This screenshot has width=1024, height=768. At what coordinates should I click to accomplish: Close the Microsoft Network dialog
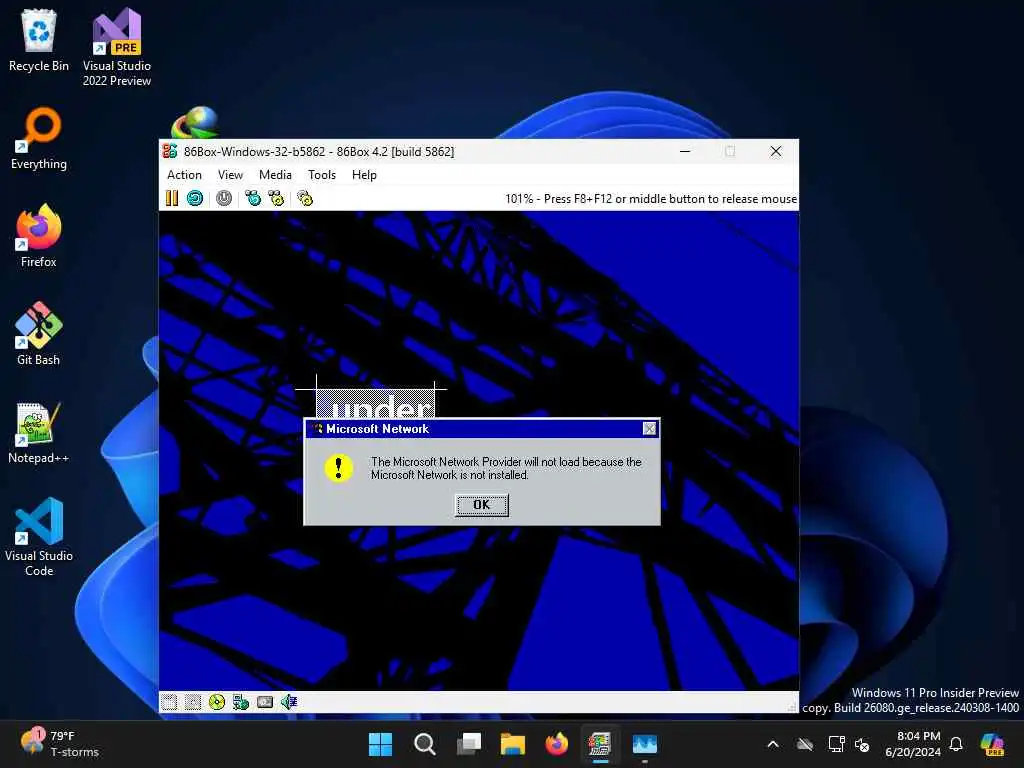point(649,428)
